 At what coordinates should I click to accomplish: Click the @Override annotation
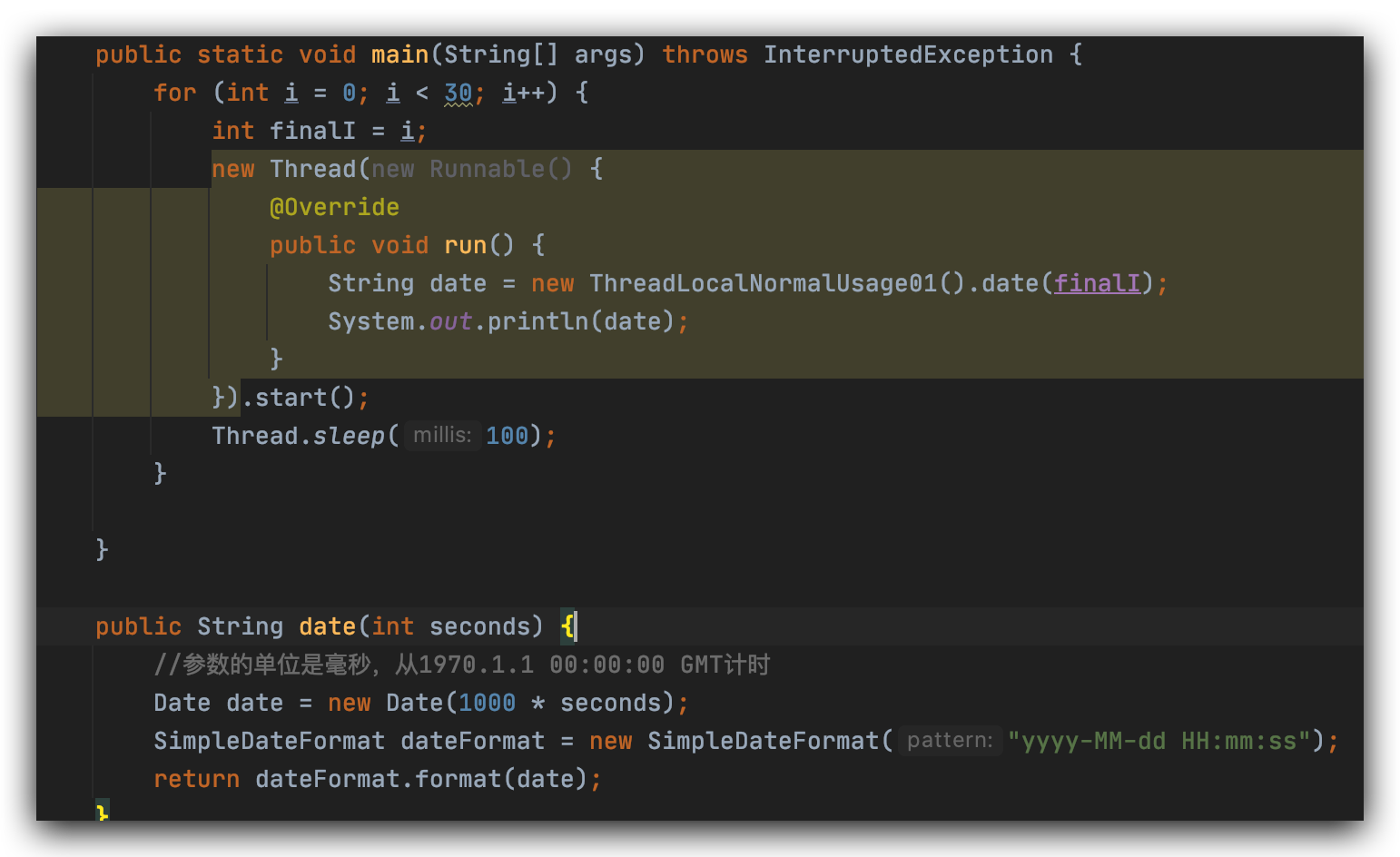click(x=334, y=207)
